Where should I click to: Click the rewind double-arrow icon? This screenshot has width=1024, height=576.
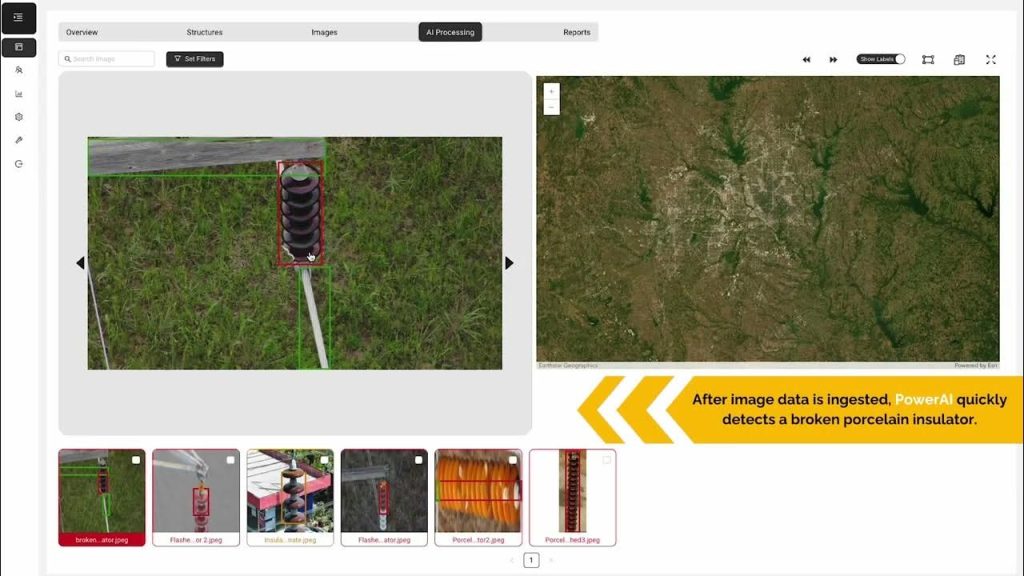806,60
